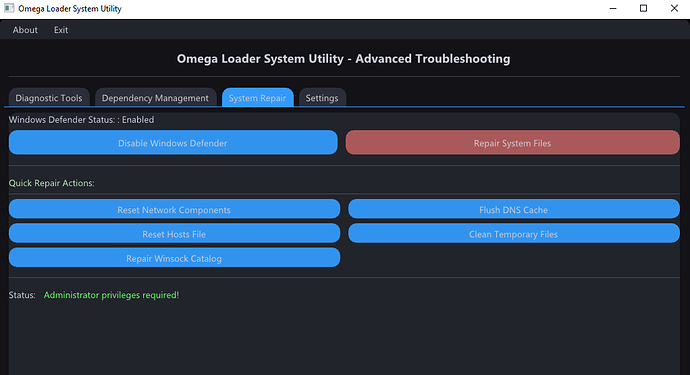
Task: Open the Dependency Management tab
Action: (155, 98)
